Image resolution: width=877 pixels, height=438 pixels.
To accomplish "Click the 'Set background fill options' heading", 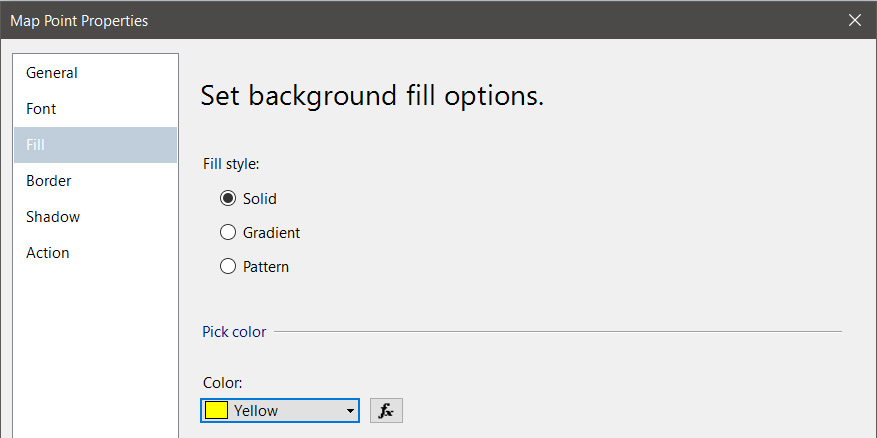I will point(372,96).
